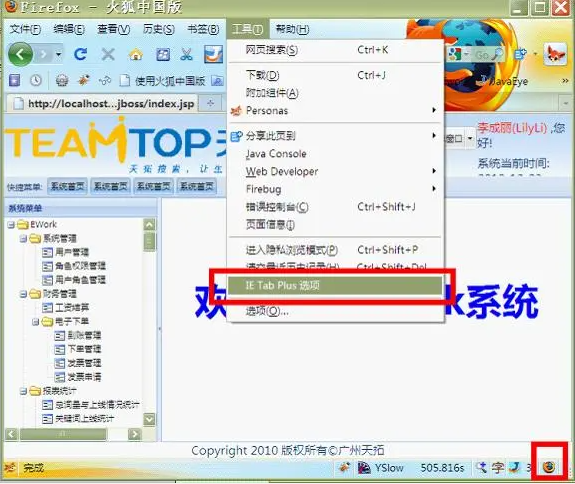Choose 页面信息(I) from Tools menu

[x=335, y=224]
